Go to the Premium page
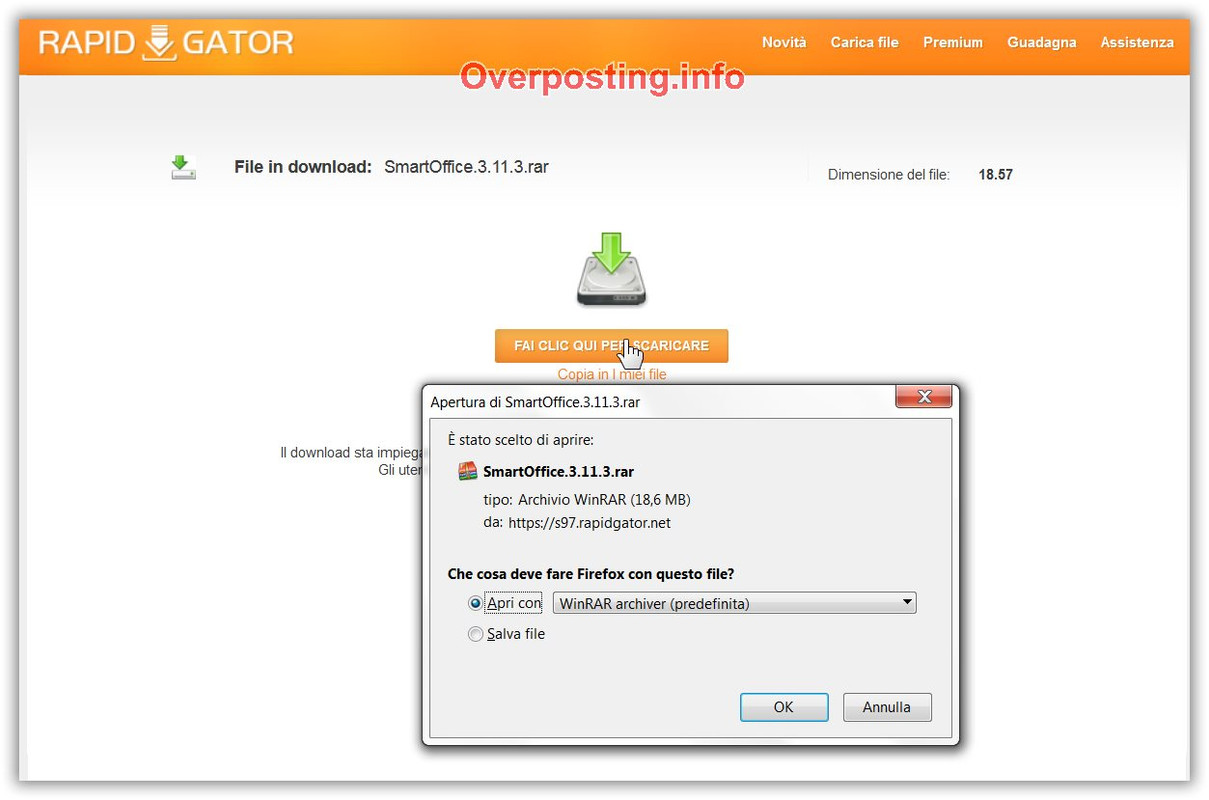 coord(953,42)
